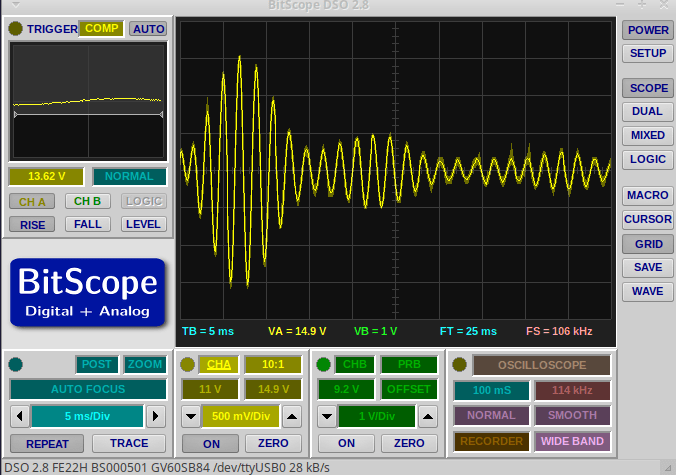Click the REPEAT button
The width and height of the screenshot is (676, 475).
tap(47, 444)
